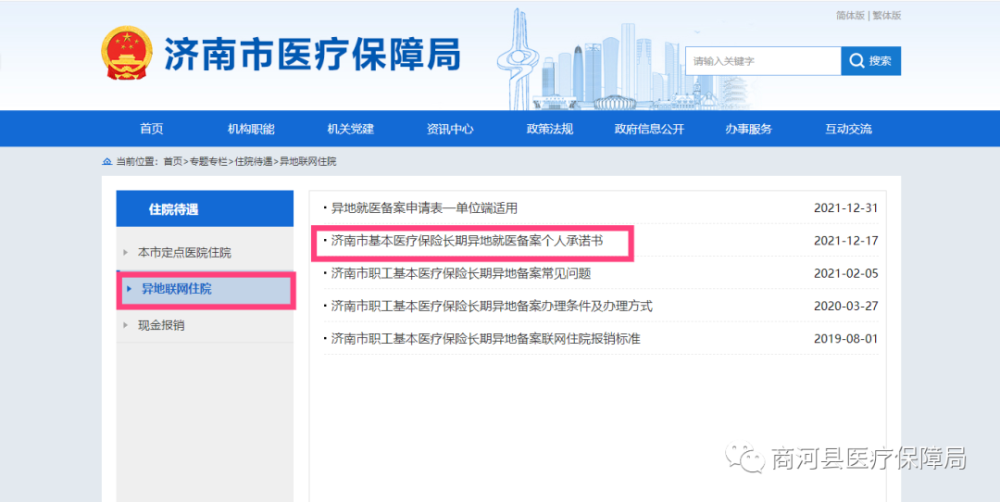Screen dimensions: 1000x502
Task: Click the date 2020-03-27
Action: [x=846, y=306]
